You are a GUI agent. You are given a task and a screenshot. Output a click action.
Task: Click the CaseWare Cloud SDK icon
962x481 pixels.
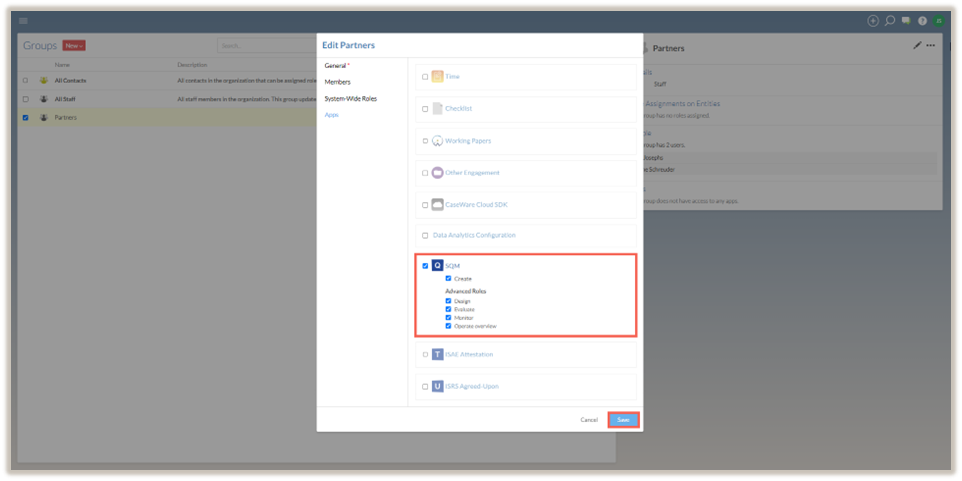click(x=437, y=205)
